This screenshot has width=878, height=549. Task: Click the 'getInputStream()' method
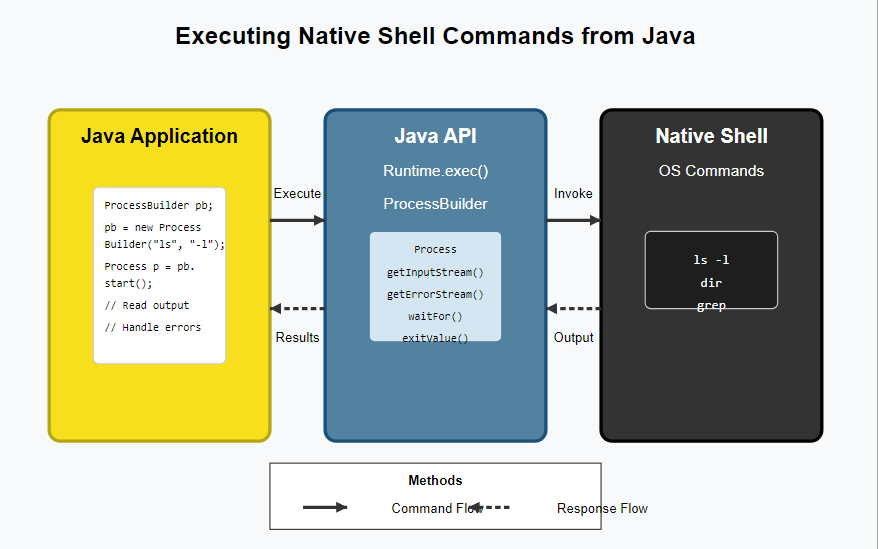coord(435,273)
